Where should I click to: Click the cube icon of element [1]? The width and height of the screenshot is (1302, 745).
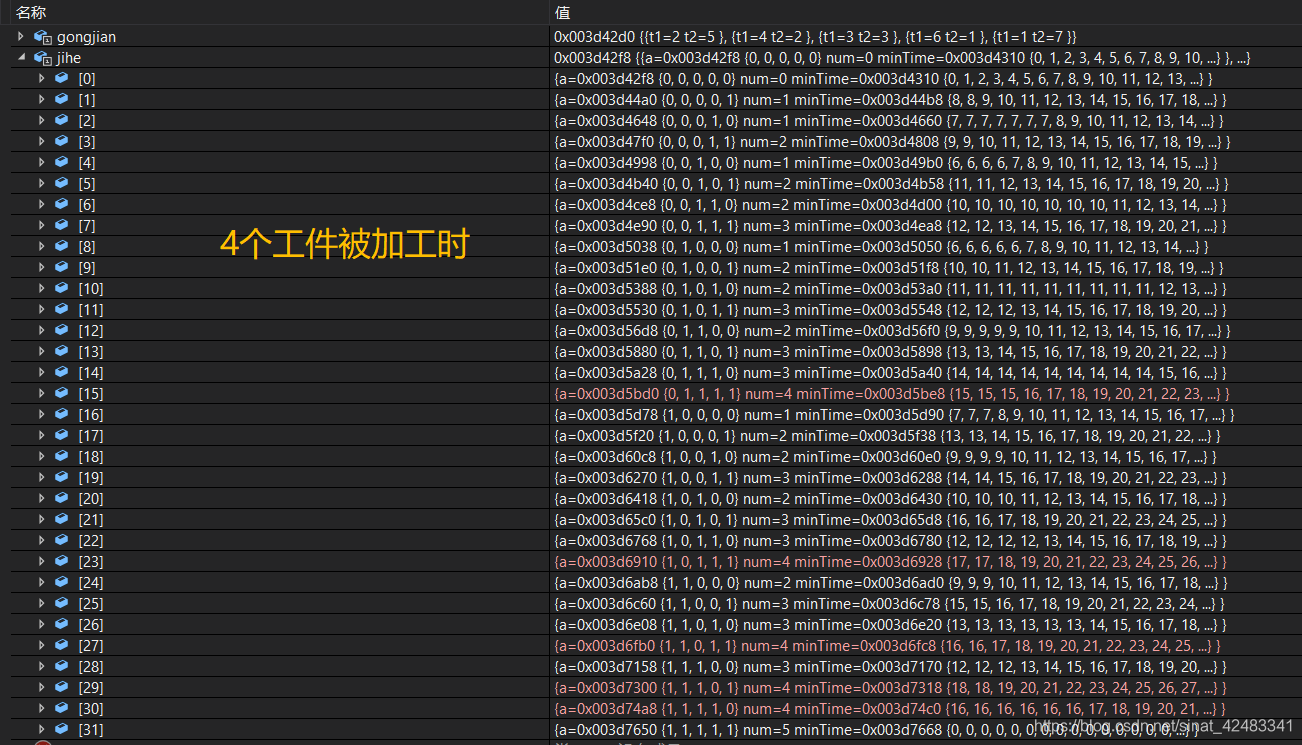click(x=61, y=99)
